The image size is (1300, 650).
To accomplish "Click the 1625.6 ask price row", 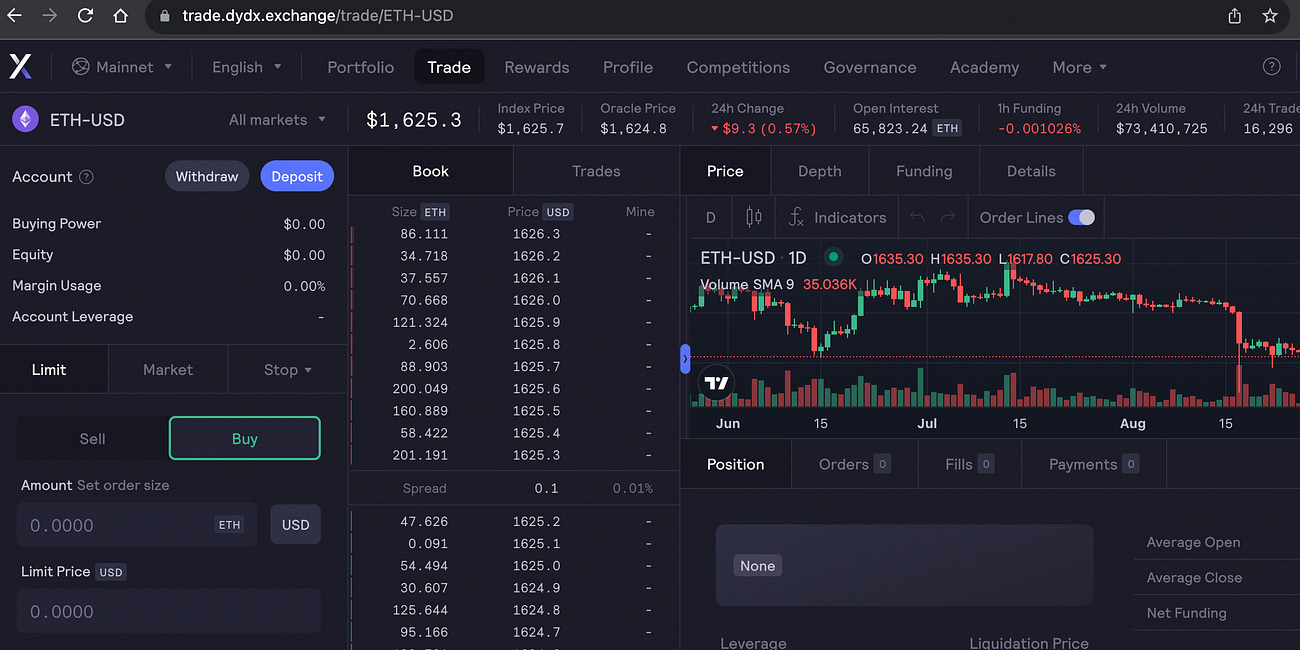I will tap(514, 389).
